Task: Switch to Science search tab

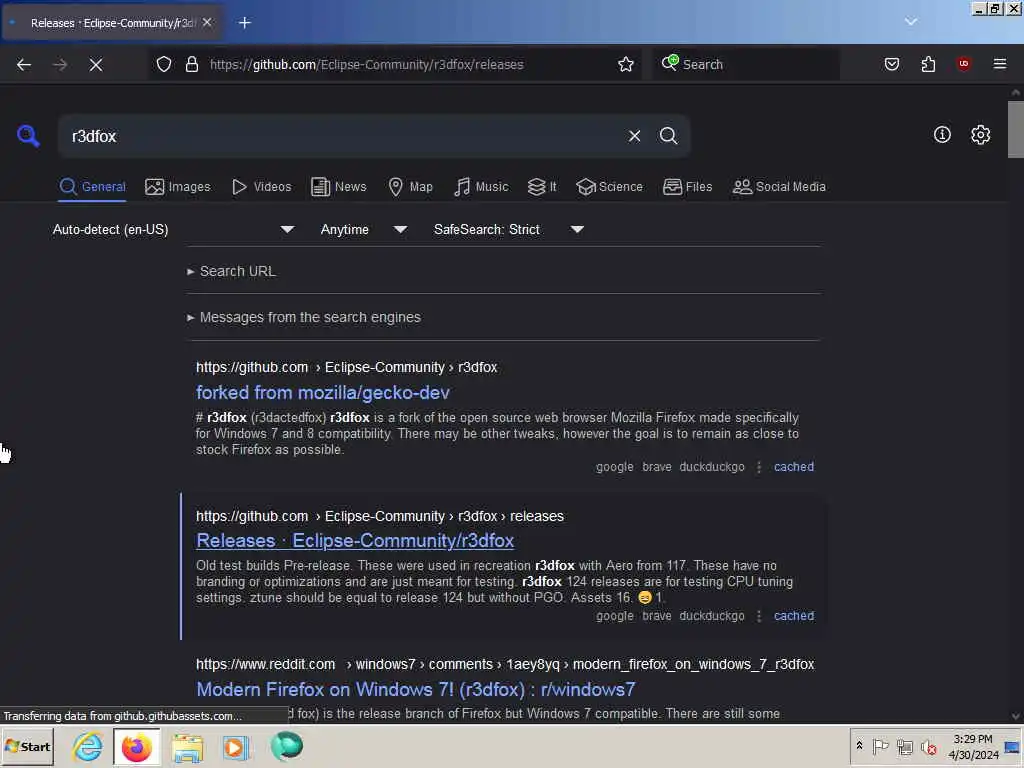Action: point(609,187)
